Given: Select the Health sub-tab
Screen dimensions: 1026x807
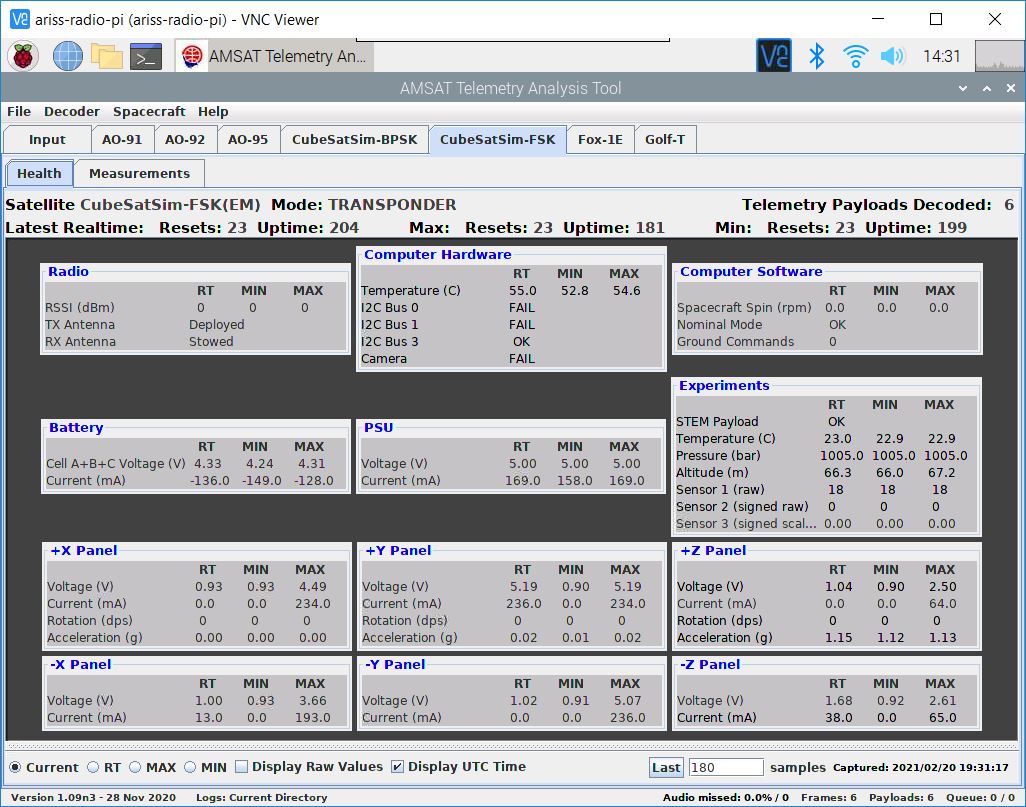Looking at the screenshot, I should tap(39, 173).
